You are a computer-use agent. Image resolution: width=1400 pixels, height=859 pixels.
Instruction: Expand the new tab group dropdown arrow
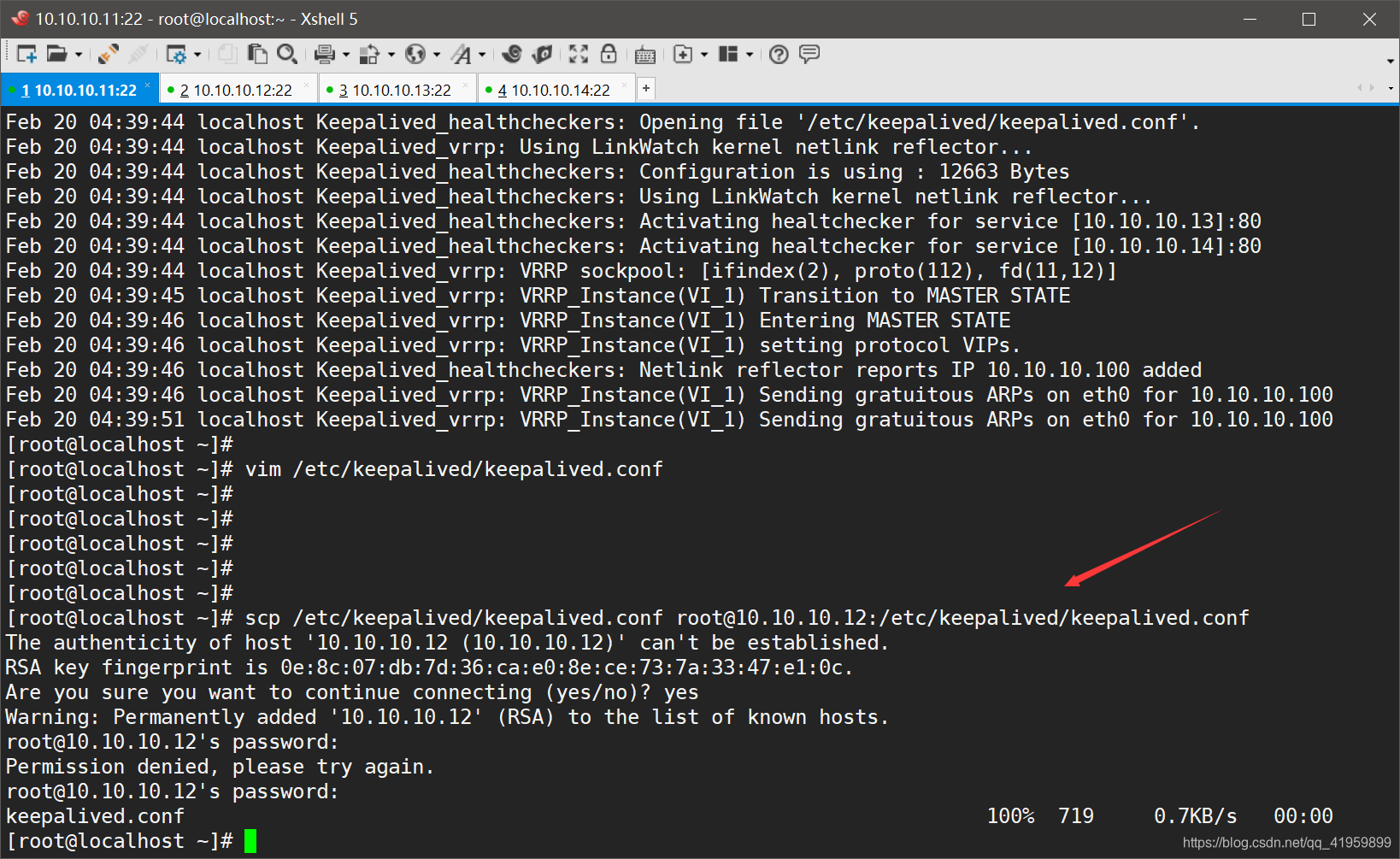(704, 55)
